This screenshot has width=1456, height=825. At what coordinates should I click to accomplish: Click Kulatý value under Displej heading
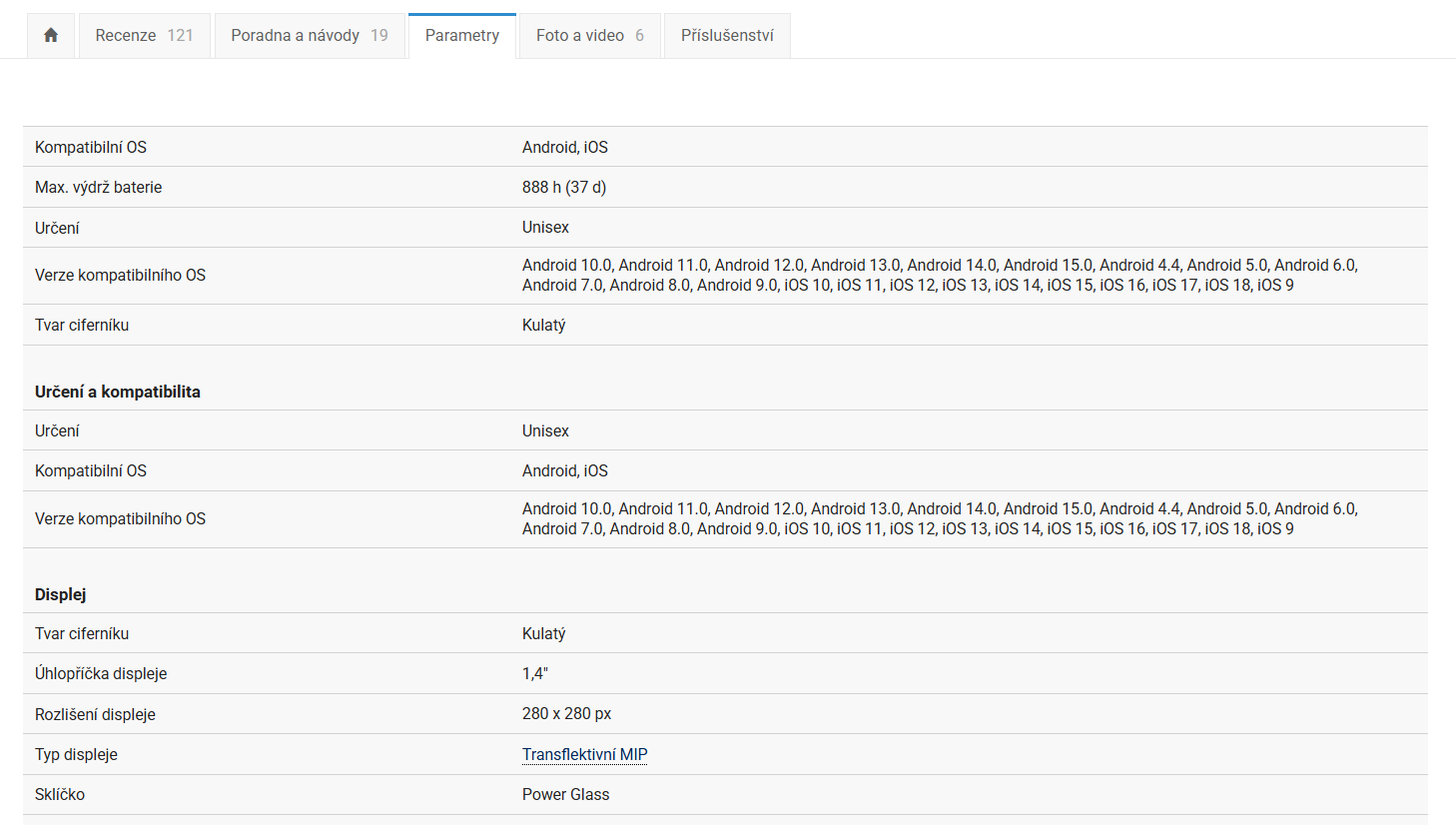(543, 633)
